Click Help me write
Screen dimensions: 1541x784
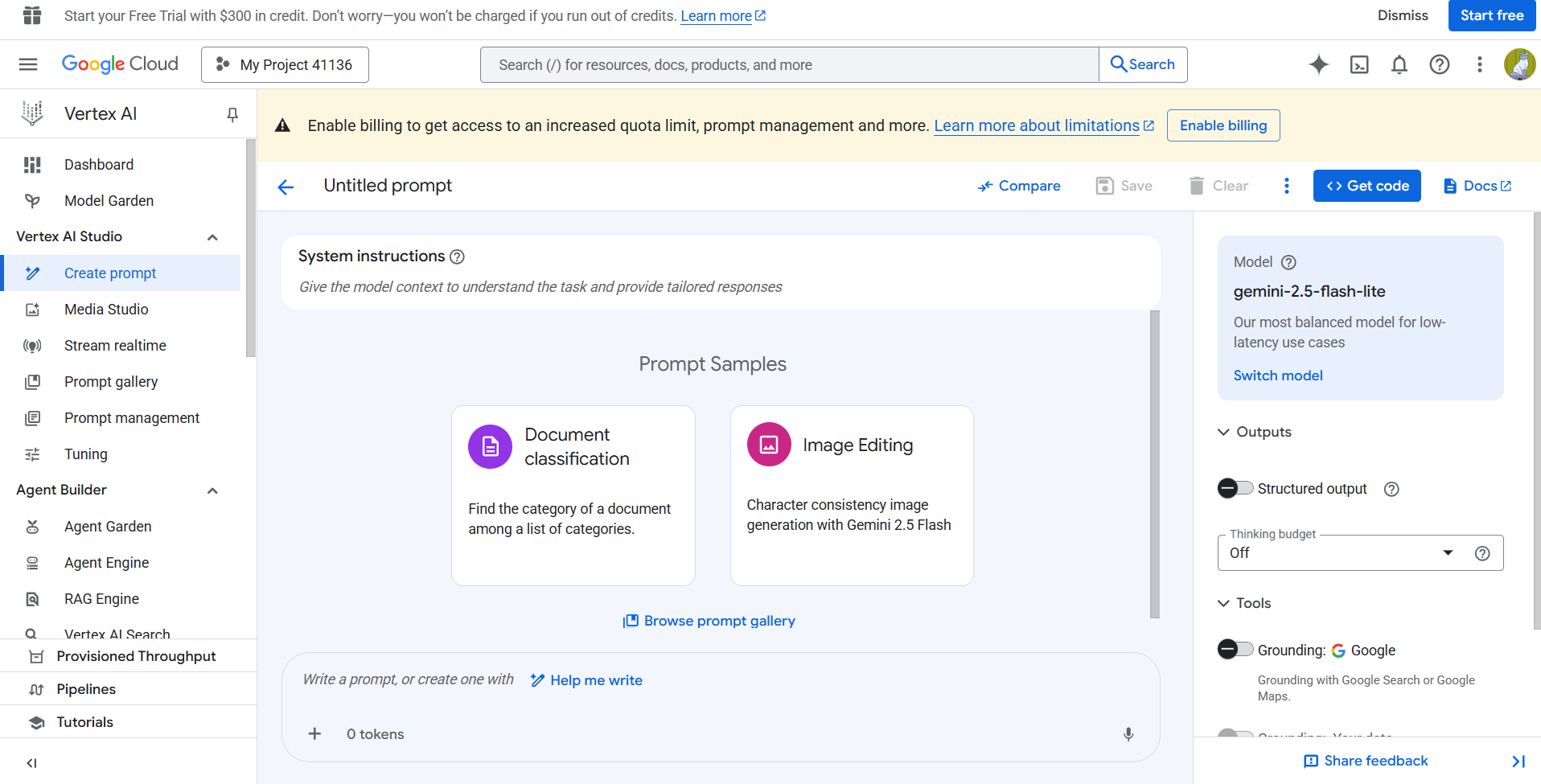pos(586,680)
